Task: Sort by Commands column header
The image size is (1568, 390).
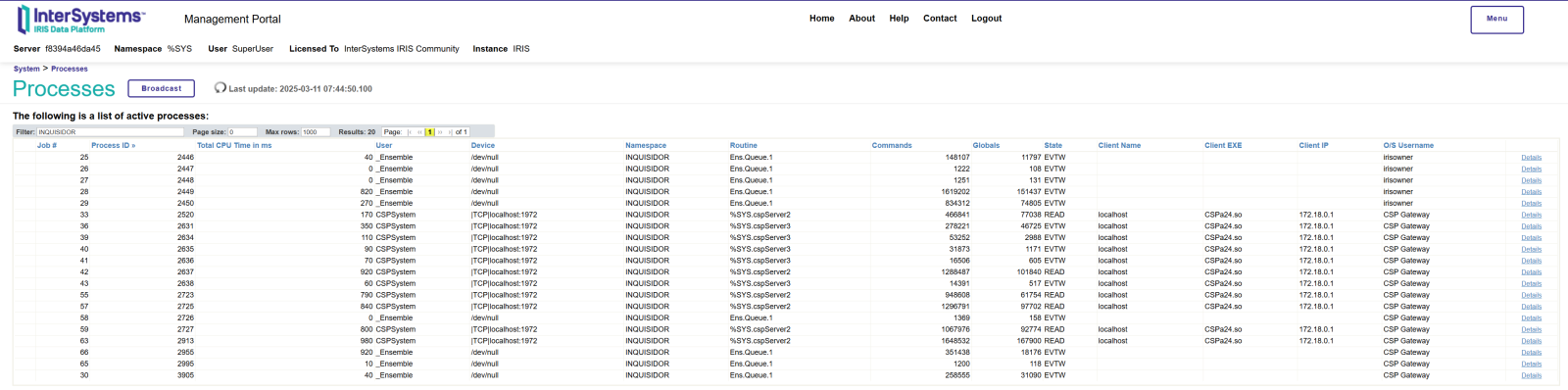Action: (892, 145)
